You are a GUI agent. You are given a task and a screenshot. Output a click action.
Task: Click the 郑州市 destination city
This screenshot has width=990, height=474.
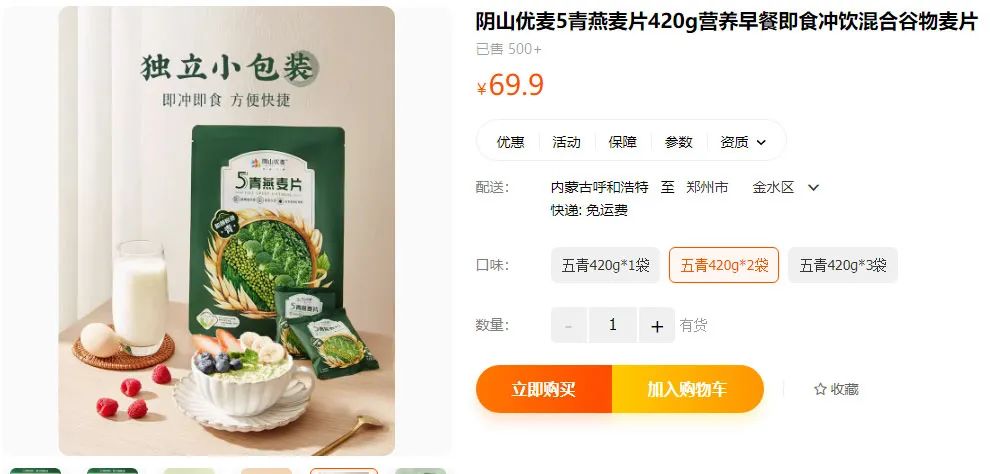707,187
